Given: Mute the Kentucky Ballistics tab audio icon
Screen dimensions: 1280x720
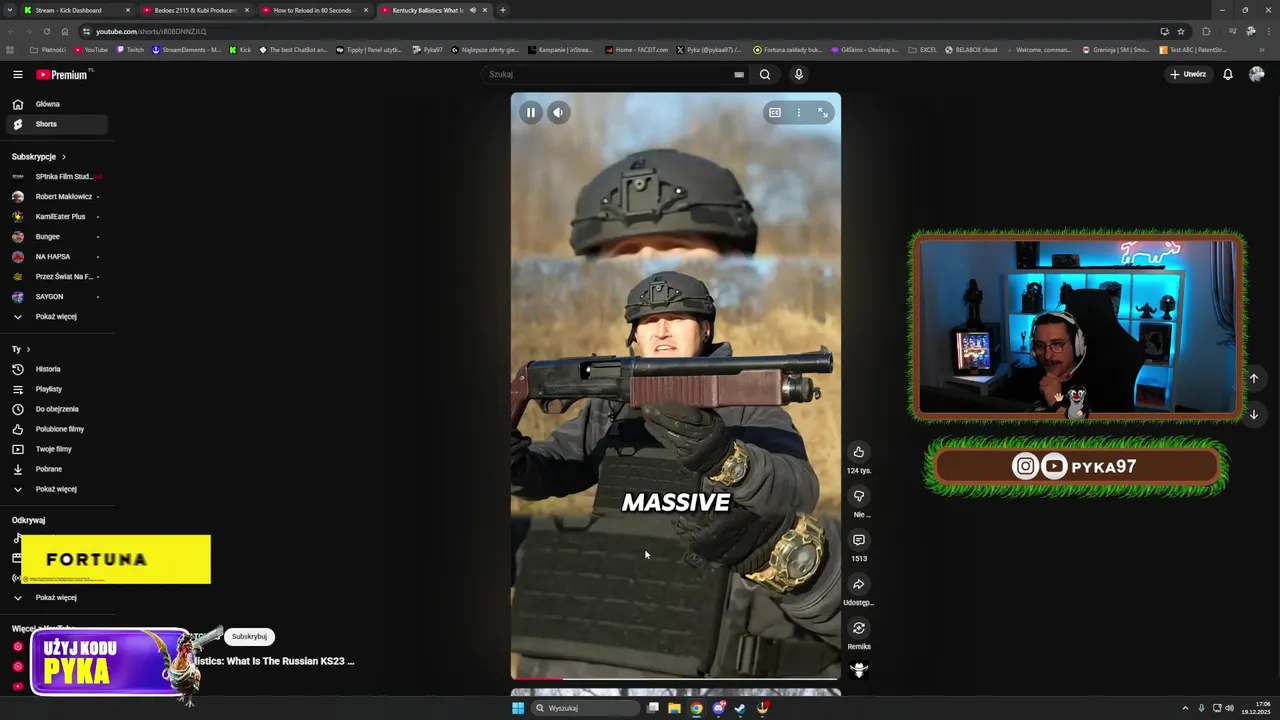Looking at the screenshot, I should 473,10.
